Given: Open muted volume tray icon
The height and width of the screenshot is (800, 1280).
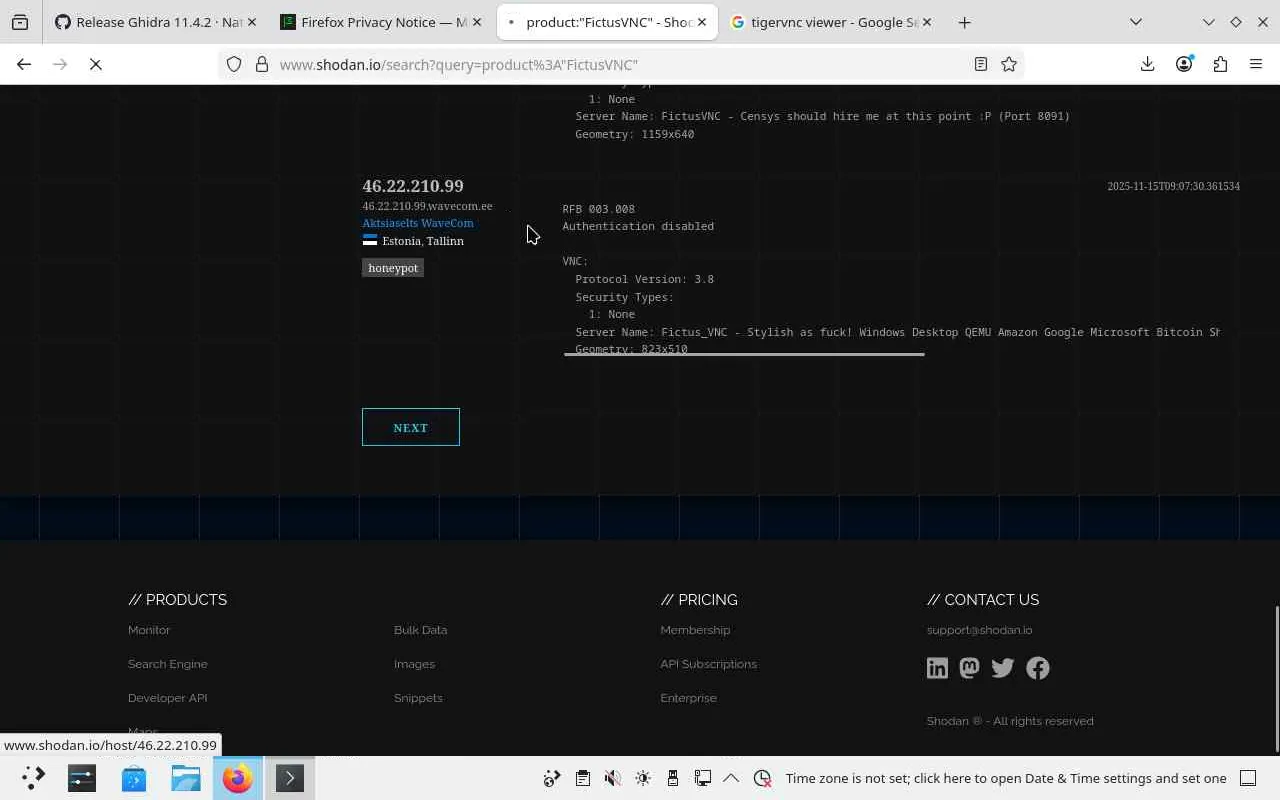Looking at the screenshot, I should click(613, 778).
